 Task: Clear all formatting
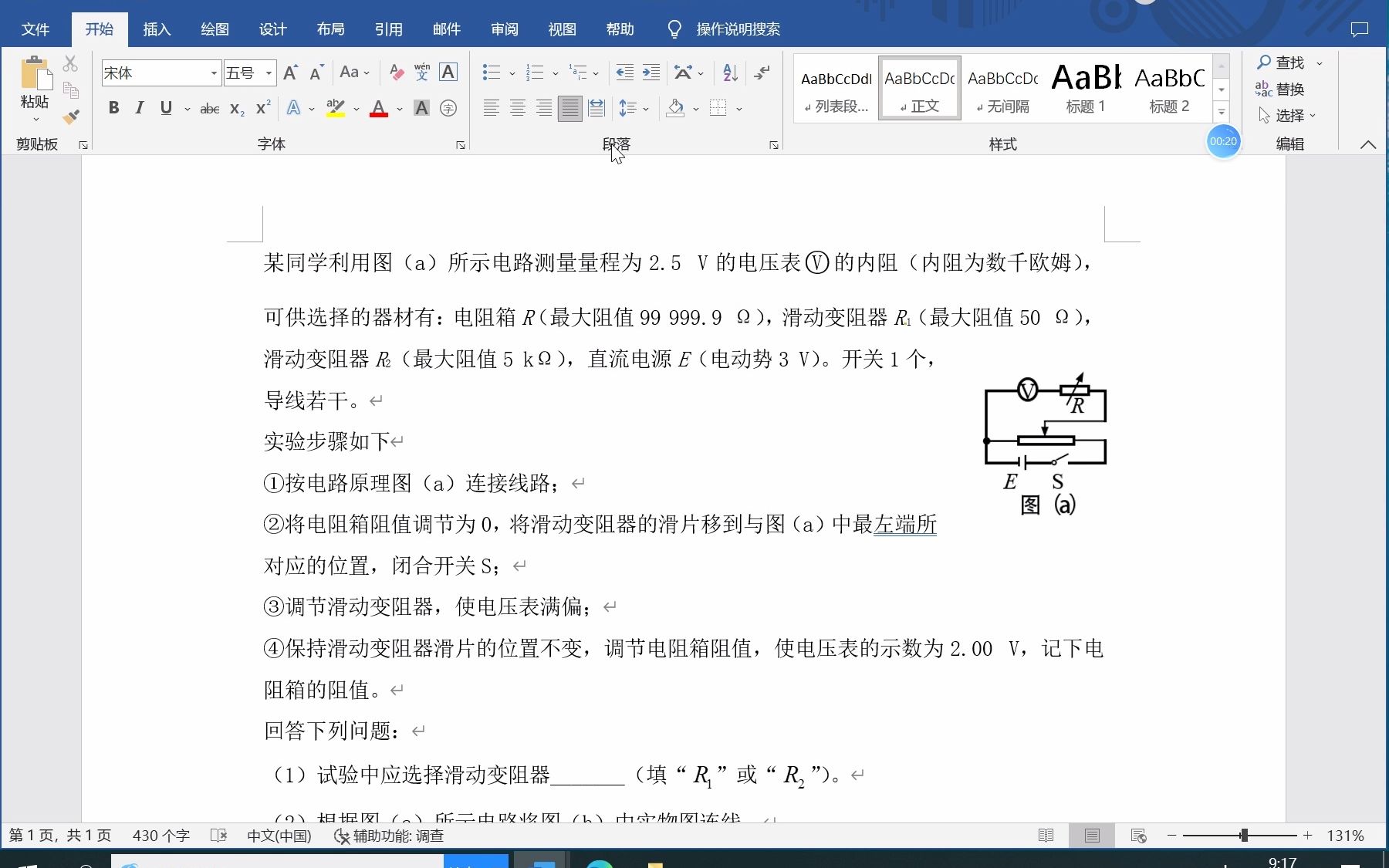click(397, 73)
